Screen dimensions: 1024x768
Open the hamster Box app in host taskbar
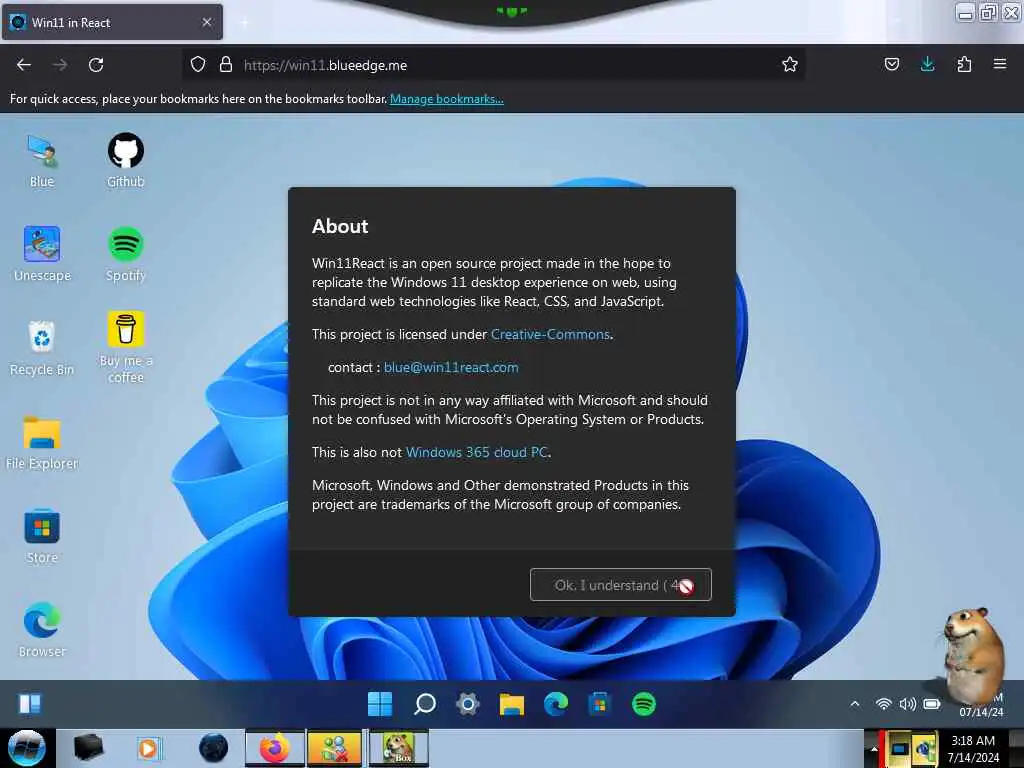pyautogui.click(x=399, y=748)
